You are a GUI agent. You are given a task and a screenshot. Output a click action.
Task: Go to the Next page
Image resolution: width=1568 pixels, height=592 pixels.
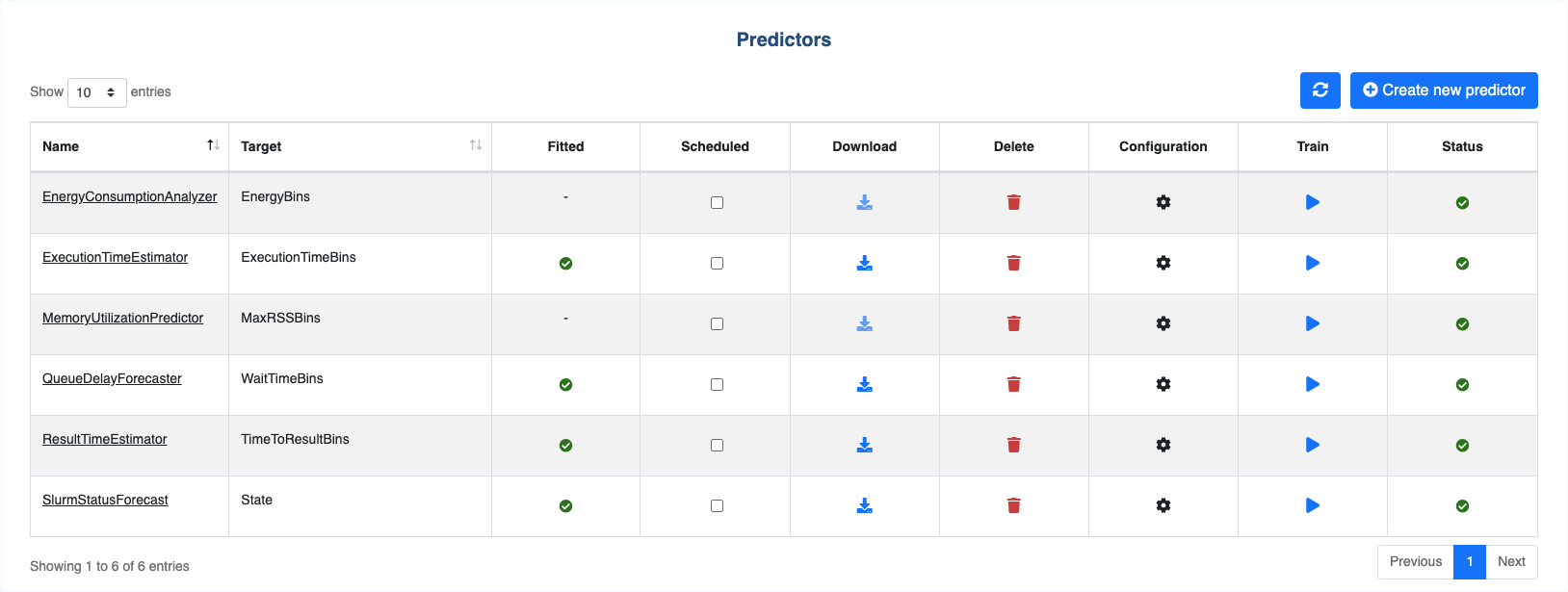click(1511, 562)
